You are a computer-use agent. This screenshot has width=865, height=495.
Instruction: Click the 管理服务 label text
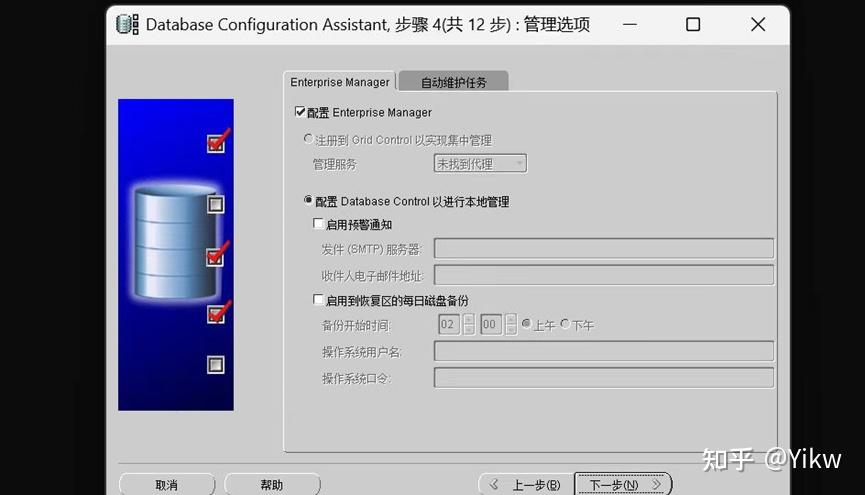335,164
